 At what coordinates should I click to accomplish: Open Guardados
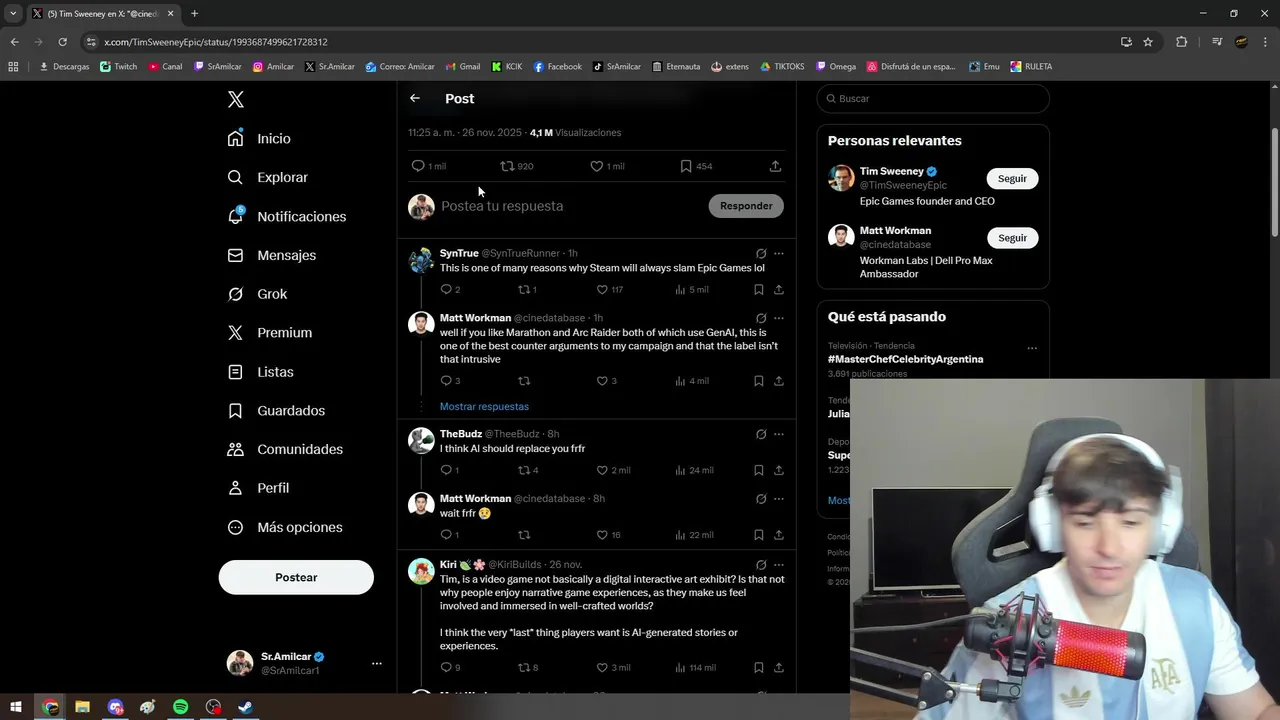(x=276, y=410)
